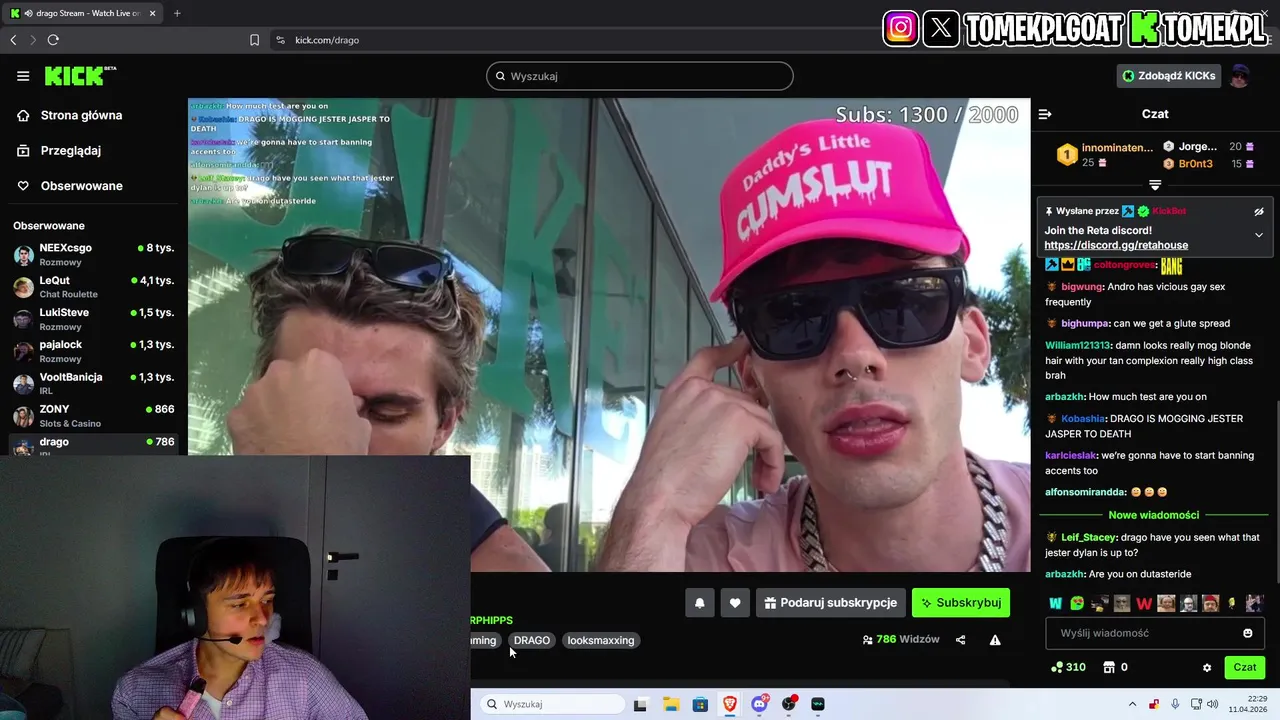
Task: Hide the pinned KickBot message with eye icon
Action: pos(1259,212)
